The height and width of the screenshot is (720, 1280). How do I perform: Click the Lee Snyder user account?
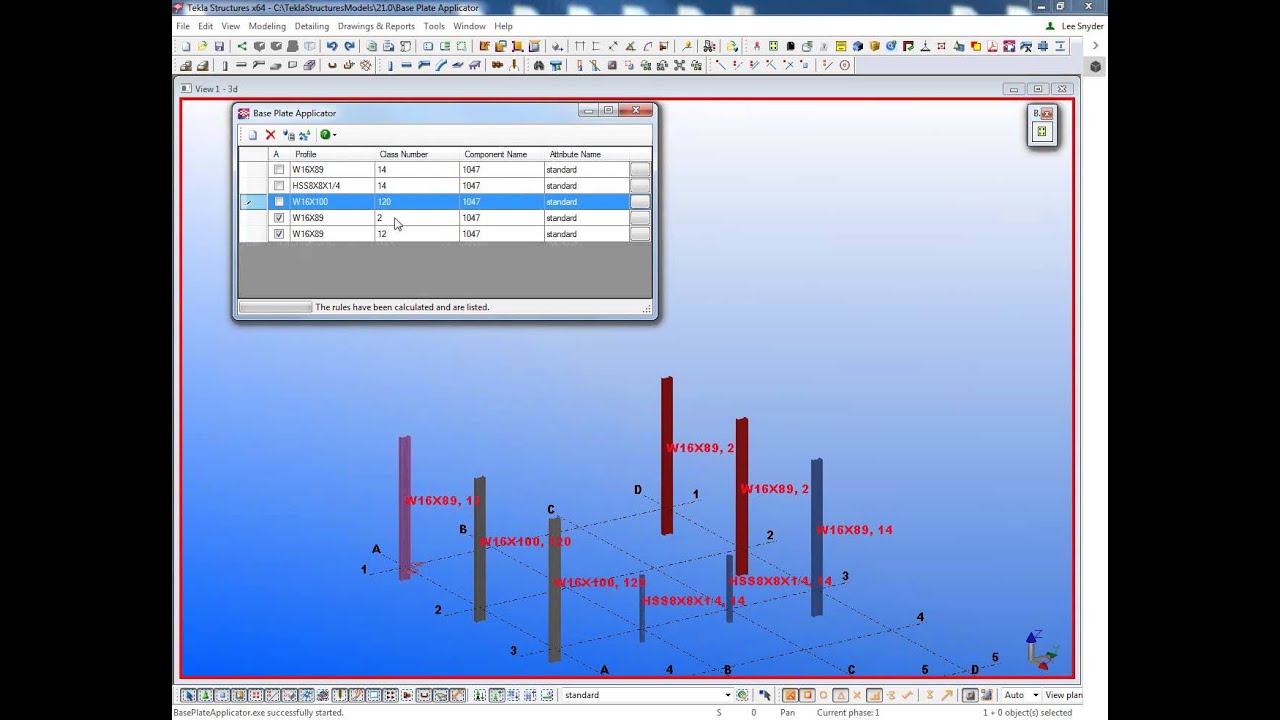pyautogui.click(x=1076, y=26)
